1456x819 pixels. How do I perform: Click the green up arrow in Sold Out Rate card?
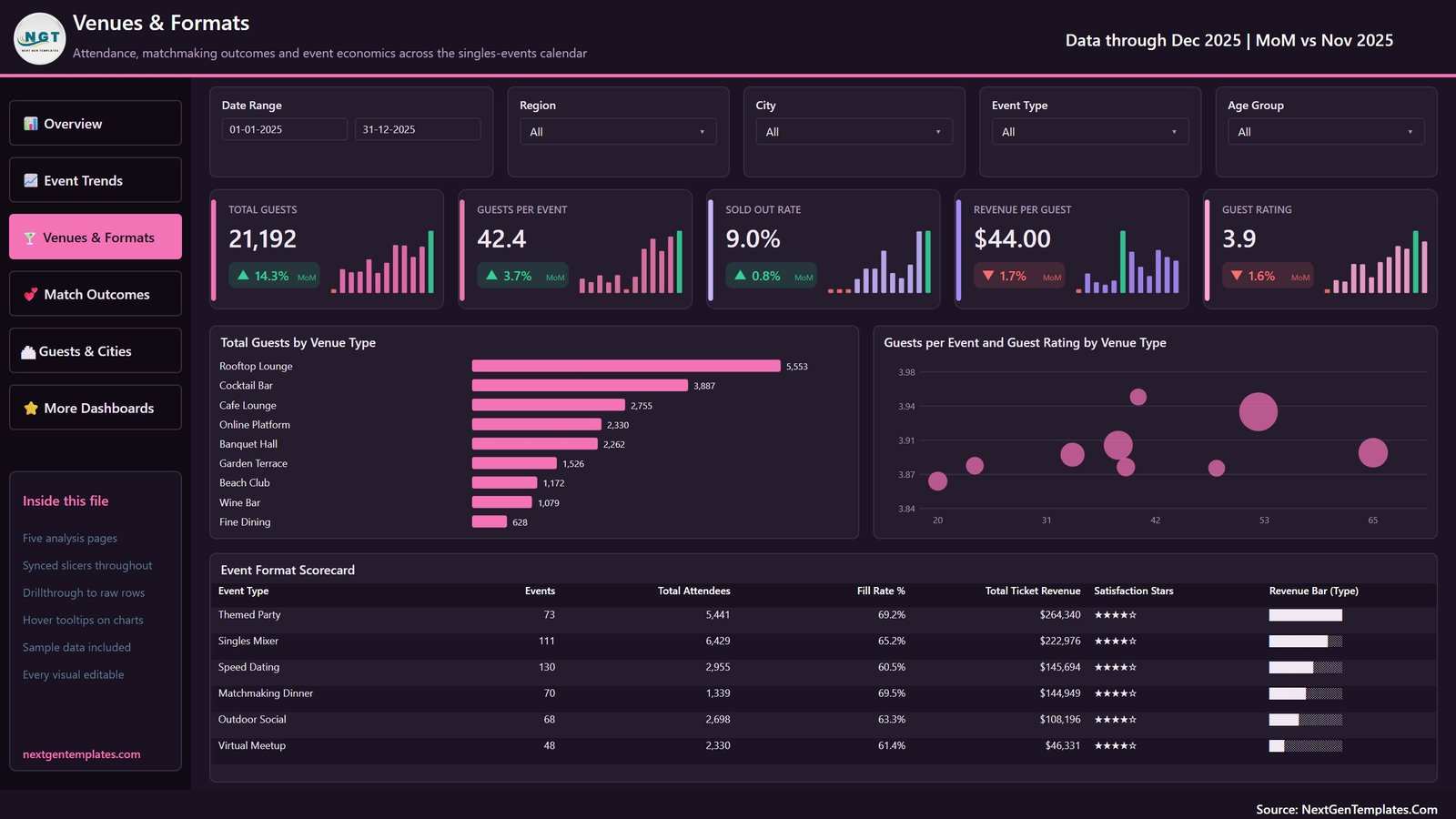(x=740, y=275)
